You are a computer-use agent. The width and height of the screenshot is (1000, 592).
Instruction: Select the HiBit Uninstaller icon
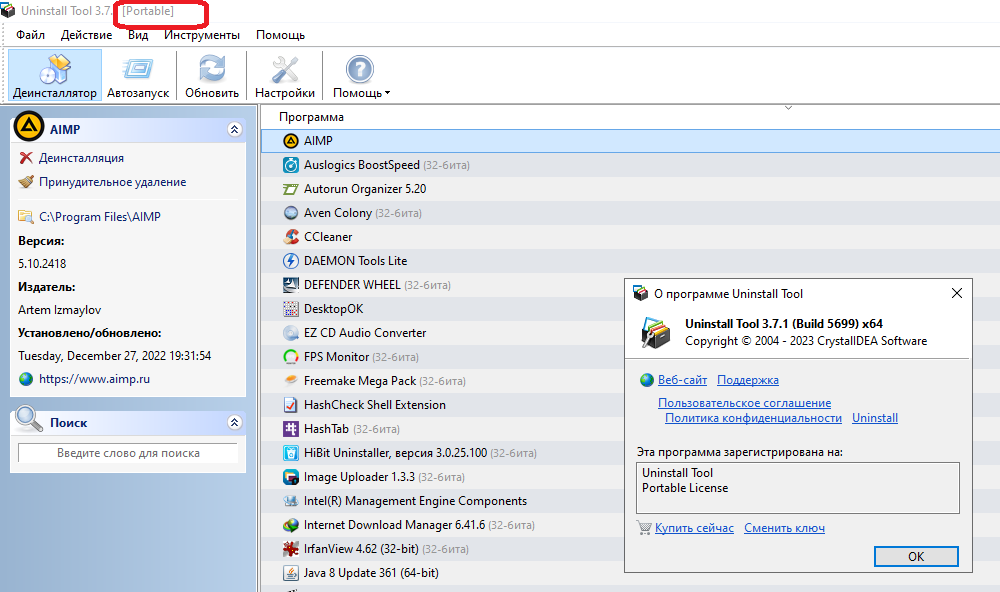[291, 453]
